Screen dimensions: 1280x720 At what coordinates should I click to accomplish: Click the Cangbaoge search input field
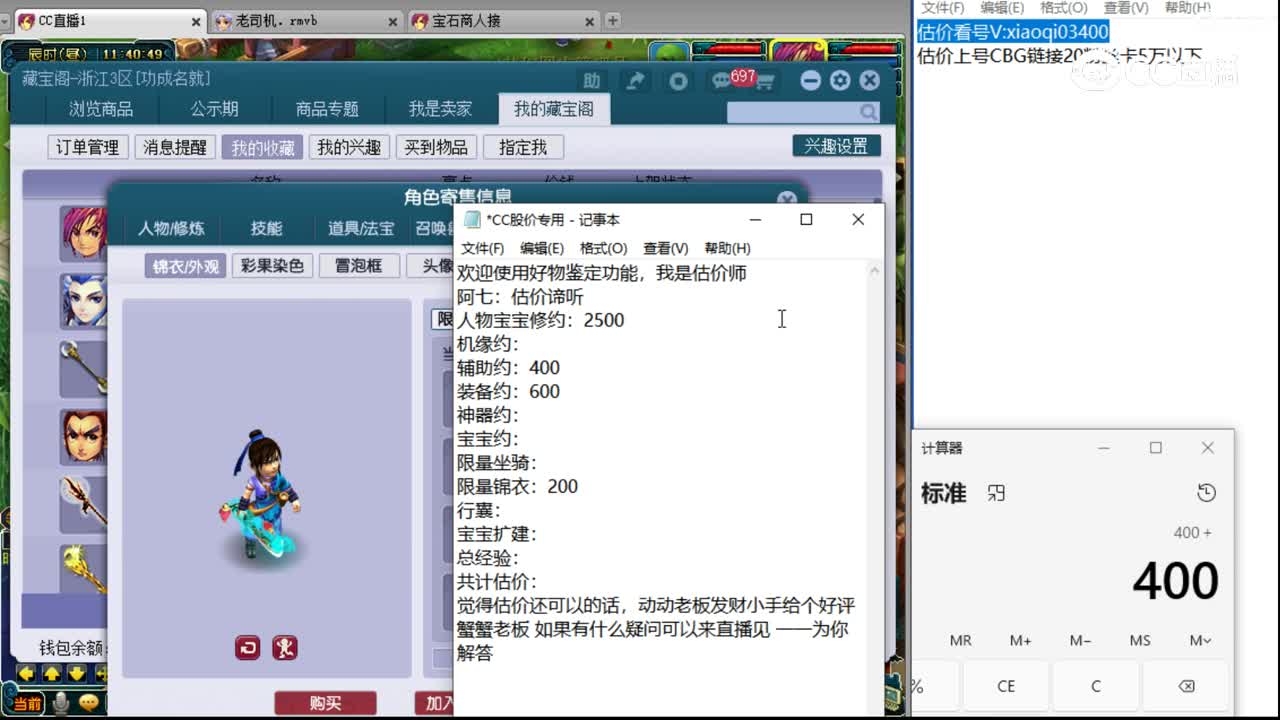[x=792, y=112]
